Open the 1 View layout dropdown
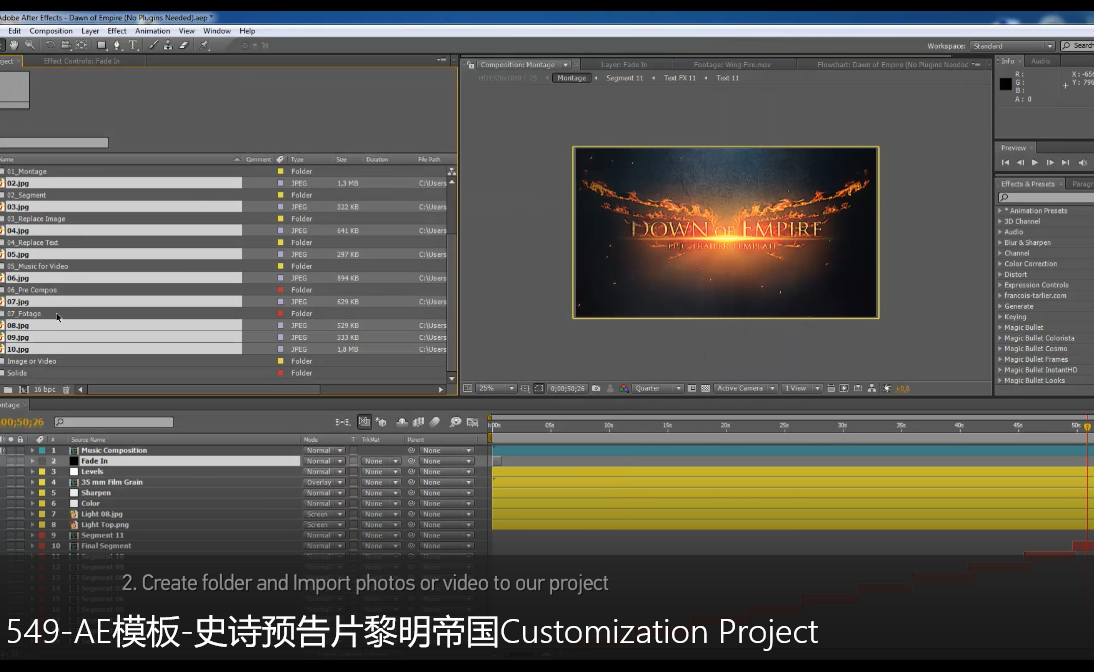Screen dimensions: 1094x672 click(801, 389)
